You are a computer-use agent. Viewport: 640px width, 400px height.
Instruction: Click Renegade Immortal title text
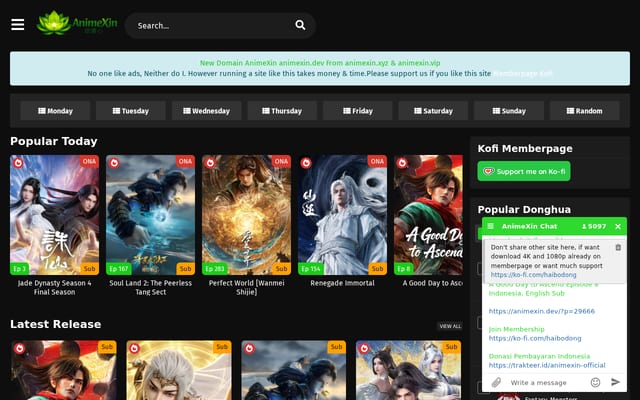coord(342,283)
